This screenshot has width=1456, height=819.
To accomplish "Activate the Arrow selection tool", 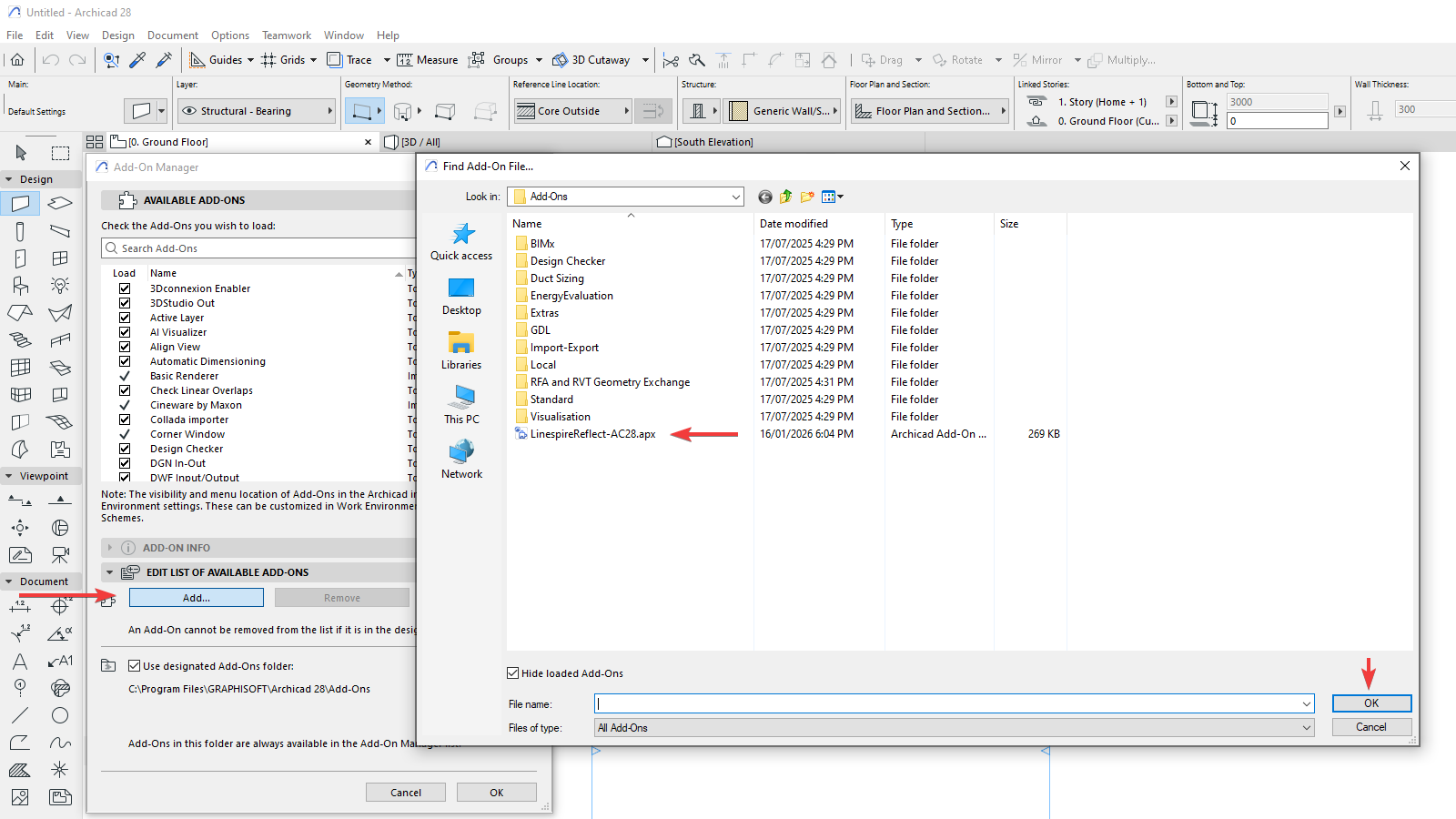I will [20, 152].
